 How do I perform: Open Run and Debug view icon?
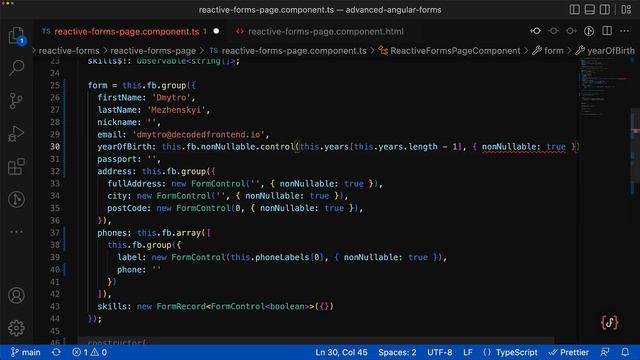pyautogui.click(x=16, y=133)
